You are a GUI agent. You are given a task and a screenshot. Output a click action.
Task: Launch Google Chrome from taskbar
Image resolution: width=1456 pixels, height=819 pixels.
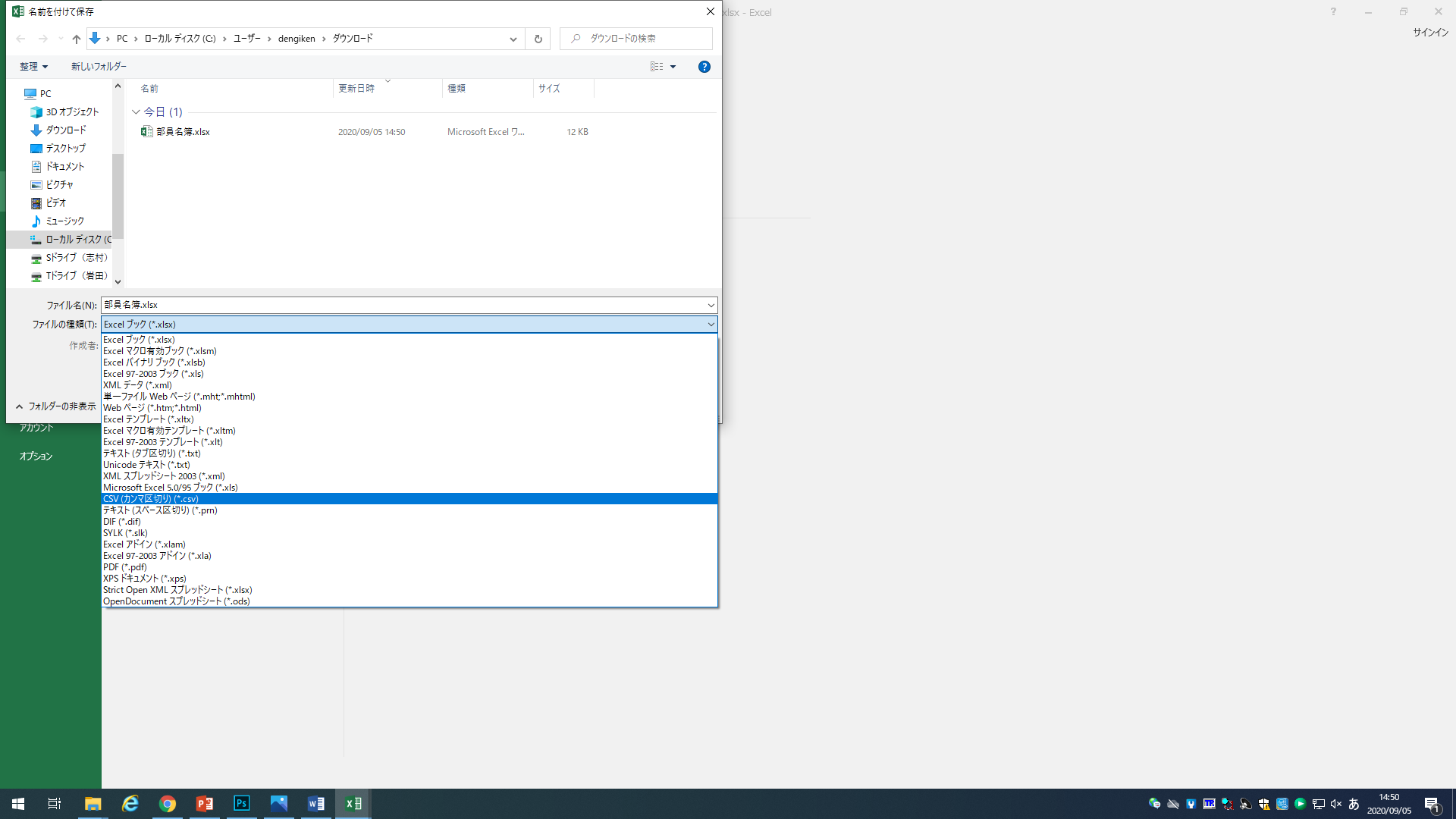click(167, 804)
